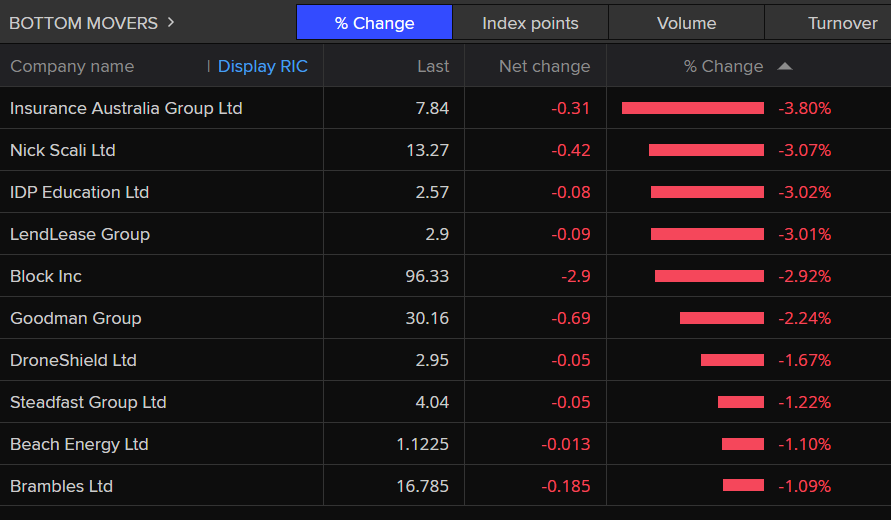Click the % Change sort arrow icon
The image size is (891, 520).
tap(785, 66)
